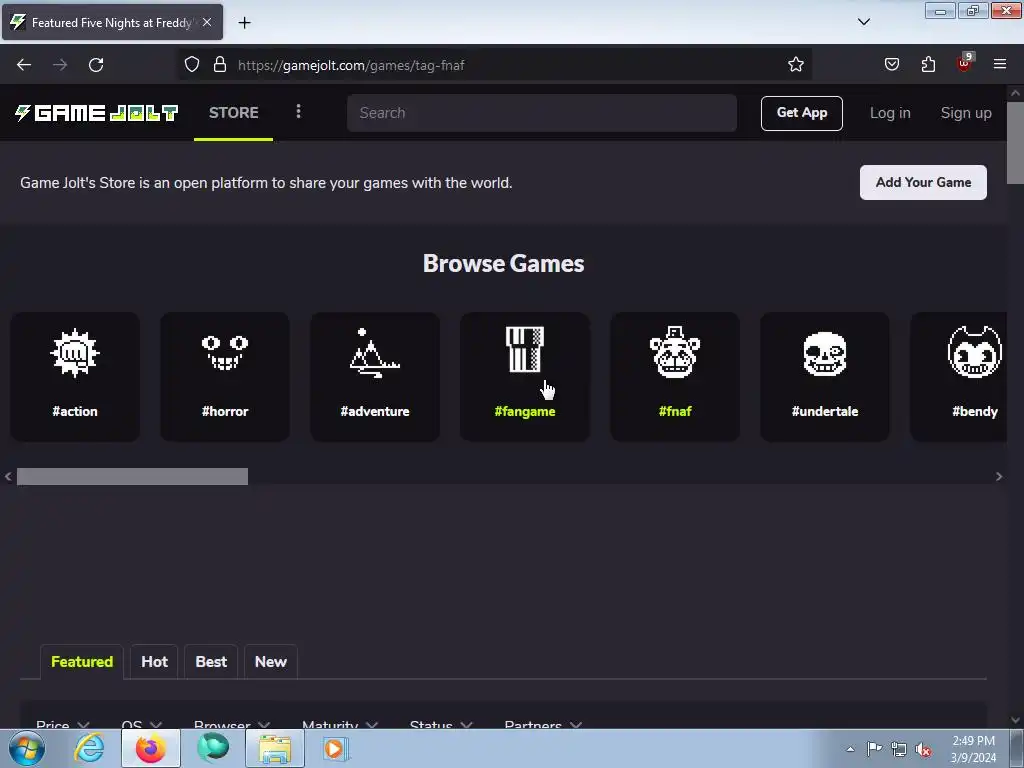Click the page vertical scrollbar thumb
This screenshot has width=1024, height=768.
1015,143
